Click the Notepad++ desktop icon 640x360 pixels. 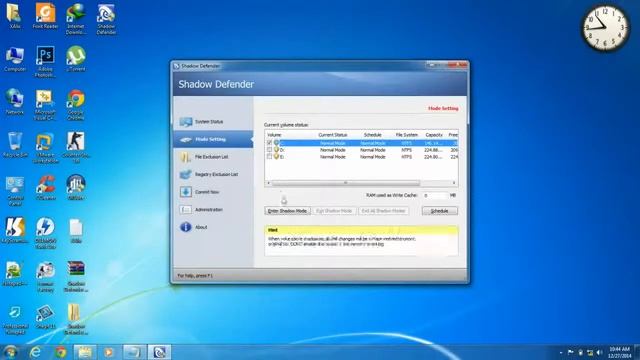coord(15,273)
